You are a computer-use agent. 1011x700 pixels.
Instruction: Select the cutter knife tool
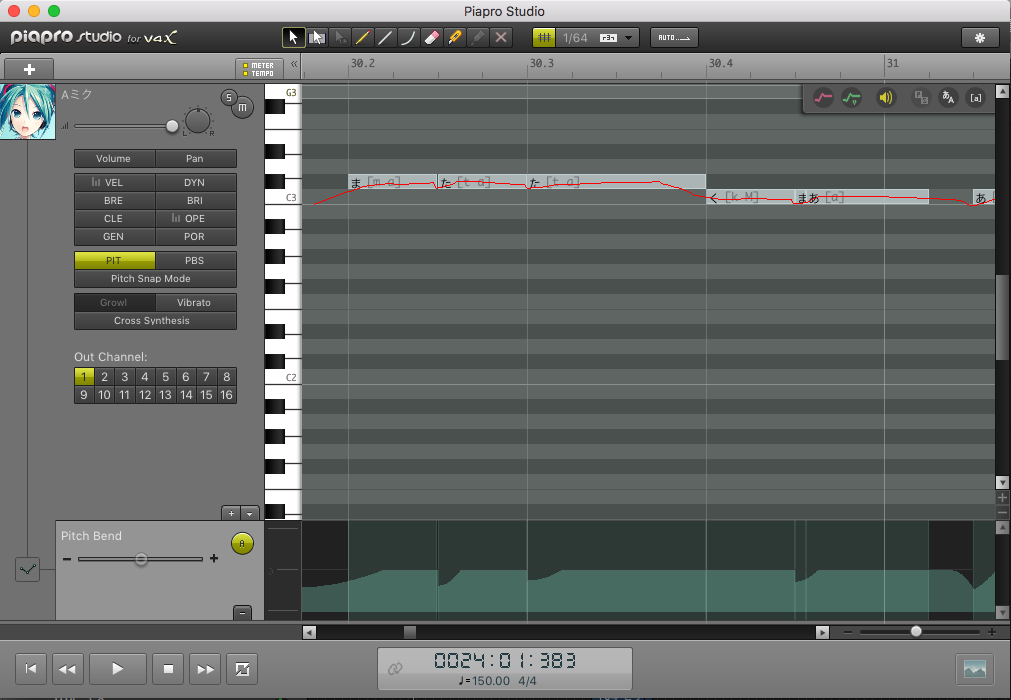pyautogui.click(x=455, y=37)
